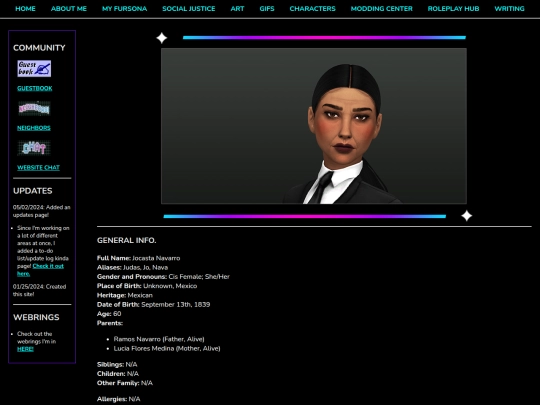Click the 'Age: 60' line
The image size is (540, 405).
point(109,314)
